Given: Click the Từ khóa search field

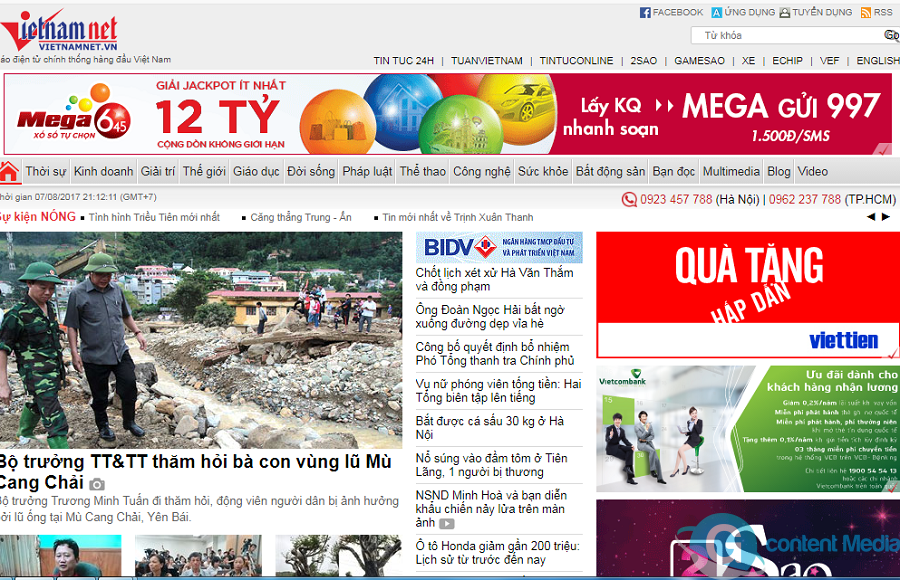Looking at the screenshot, I should point(788,35).
